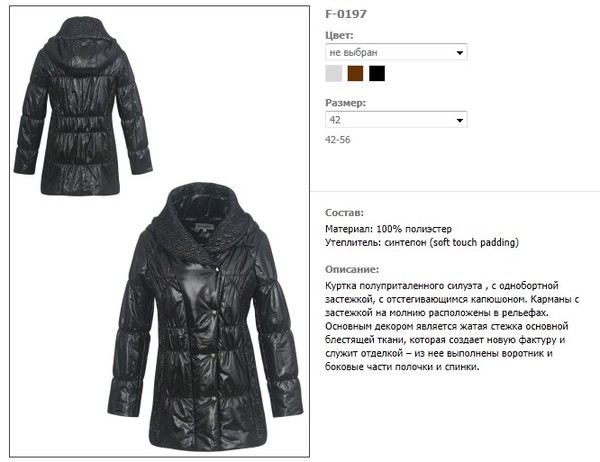Click the Описание heading
This screenshot has width=600, height=462.
352,269
